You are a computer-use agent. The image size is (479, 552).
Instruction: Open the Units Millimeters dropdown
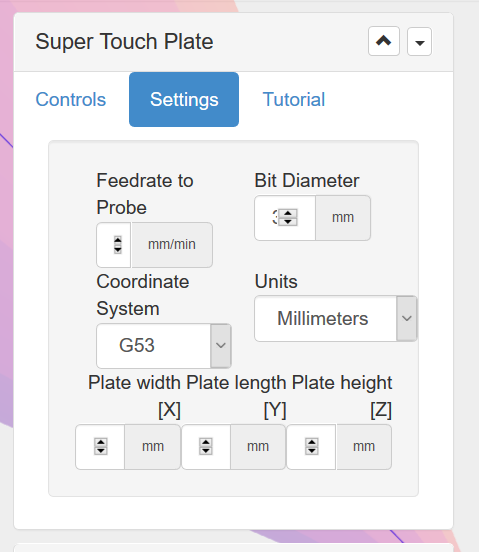(336, 319)
